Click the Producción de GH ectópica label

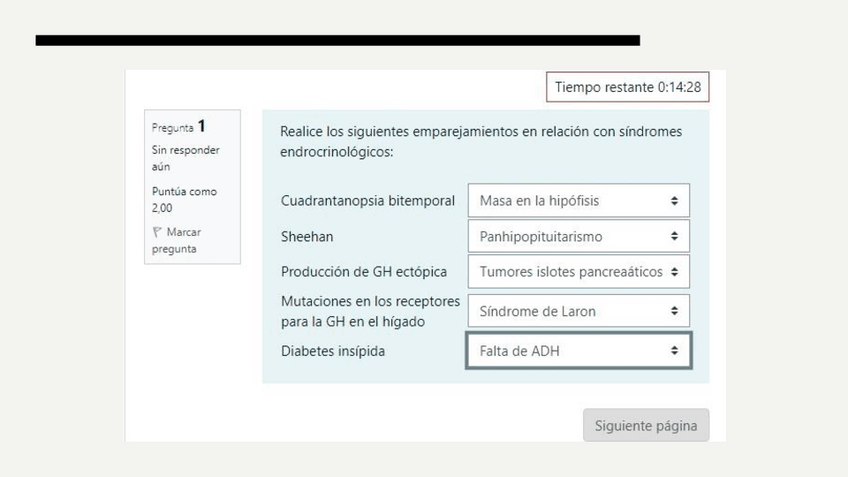point(363,272)
